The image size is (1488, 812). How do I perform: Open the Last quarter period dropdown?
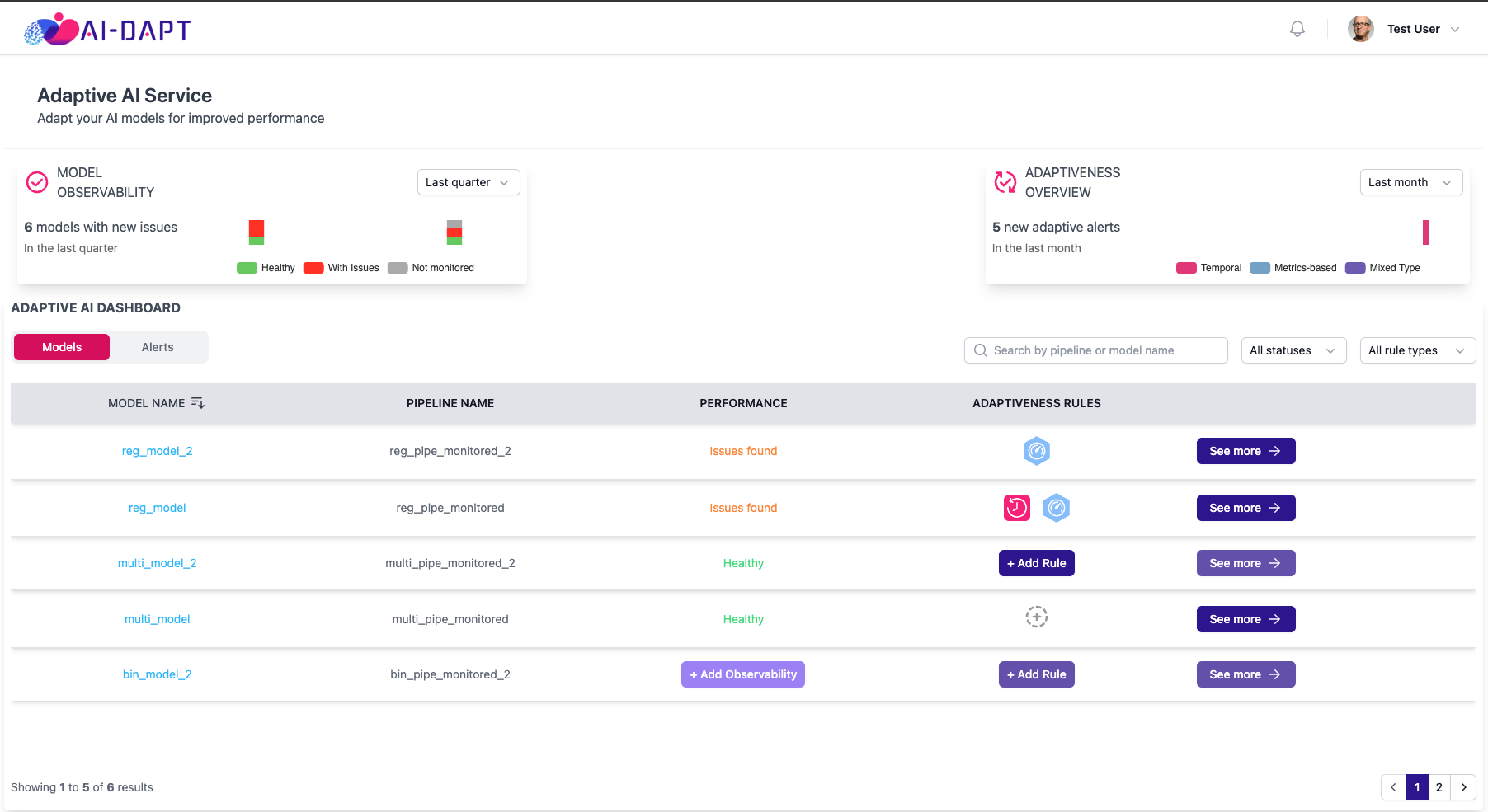click(x=469, y=182)
